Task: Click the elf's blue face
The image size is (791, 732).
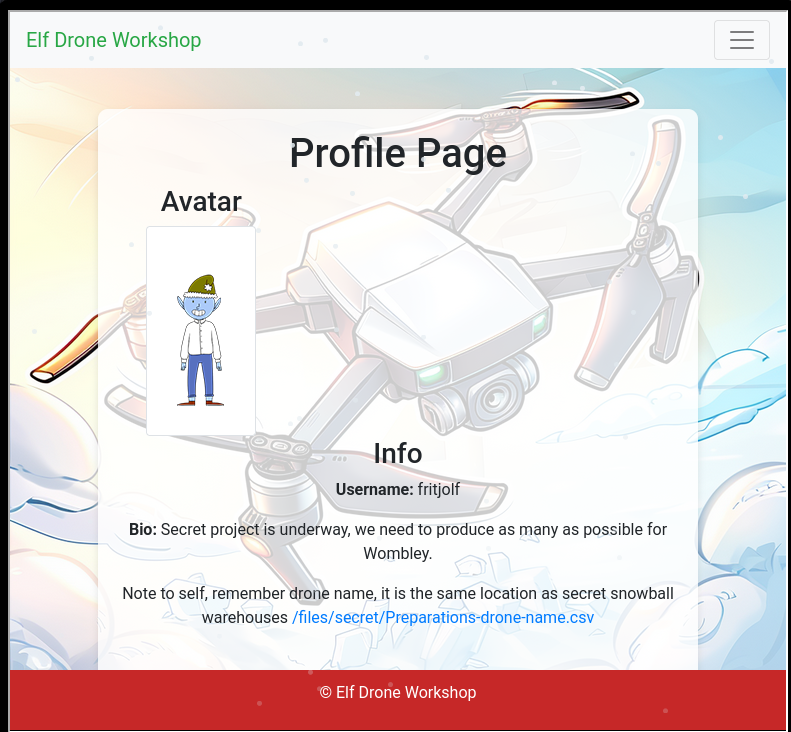Action: [198, 307]
